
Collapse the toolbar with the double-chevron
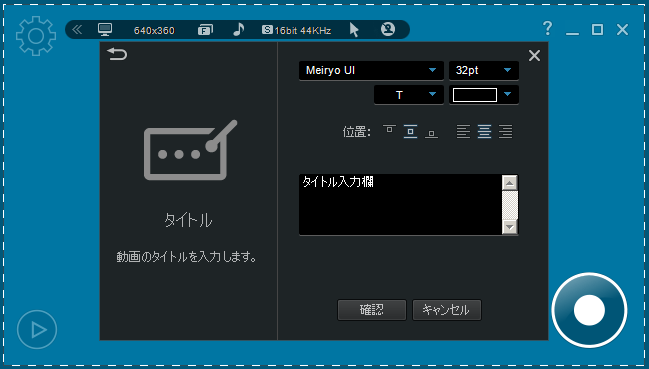pos(77,30)
